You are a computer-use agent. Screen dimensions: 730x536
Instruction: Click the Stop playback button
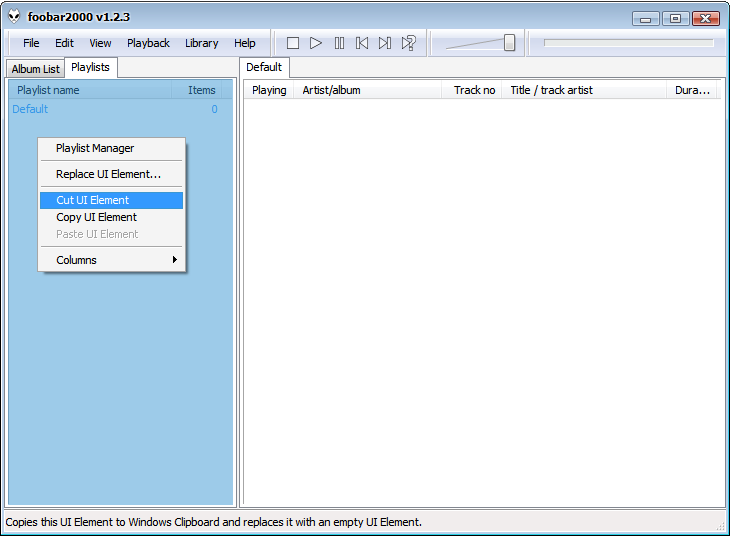(x=293, y=43)
